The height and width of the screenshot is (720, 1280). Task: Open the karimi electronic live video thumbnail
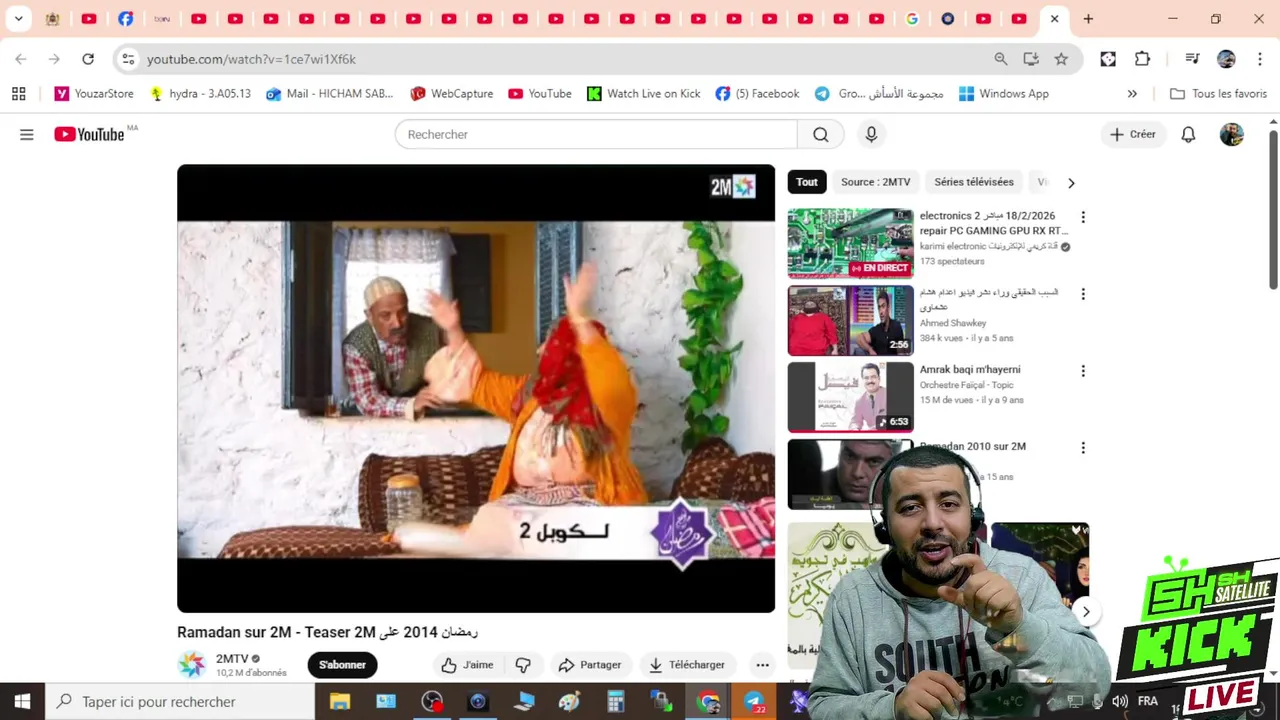(x=850, y=243)
